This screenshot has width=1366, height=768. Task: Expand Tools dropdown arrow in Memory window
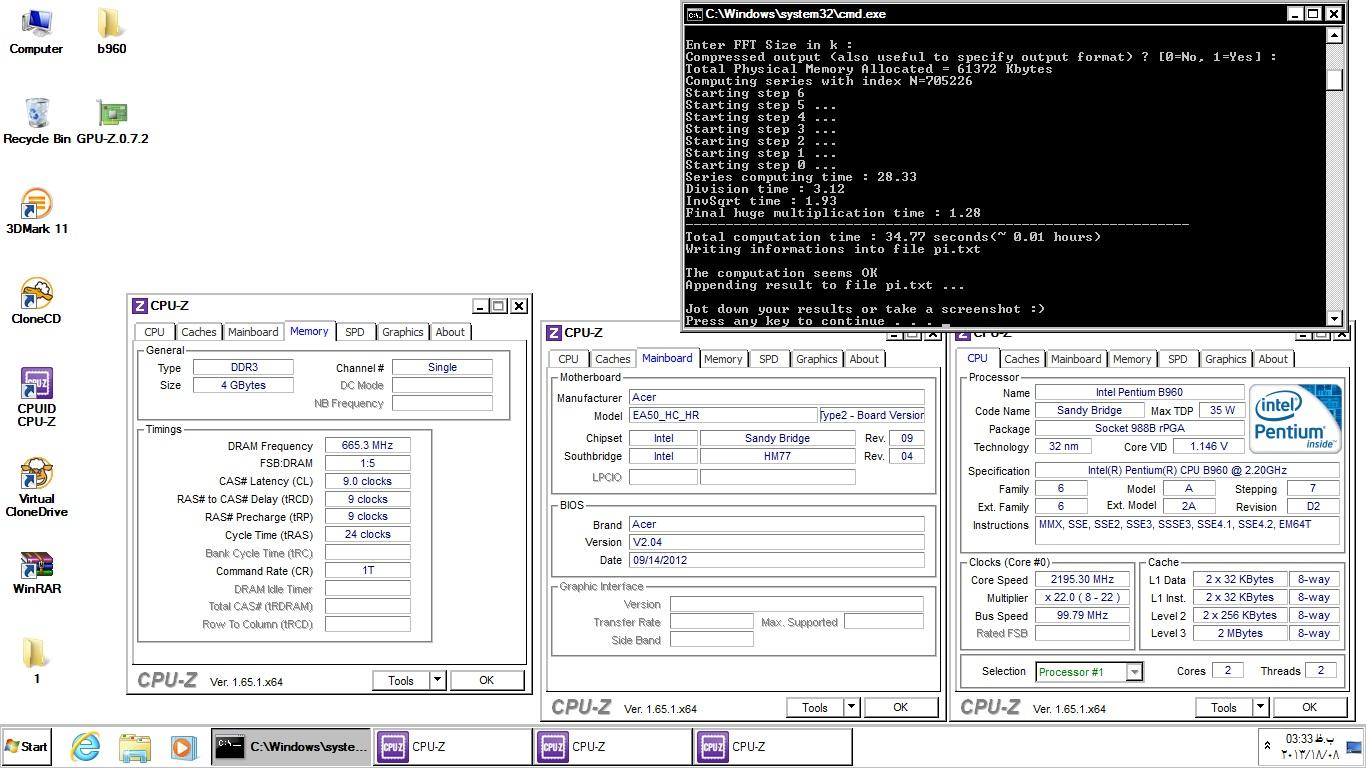pos(437,680)
